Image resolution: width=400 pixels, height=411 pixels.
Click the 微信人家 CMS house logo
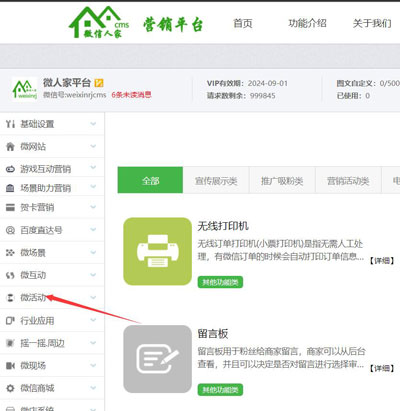point(99,22)
